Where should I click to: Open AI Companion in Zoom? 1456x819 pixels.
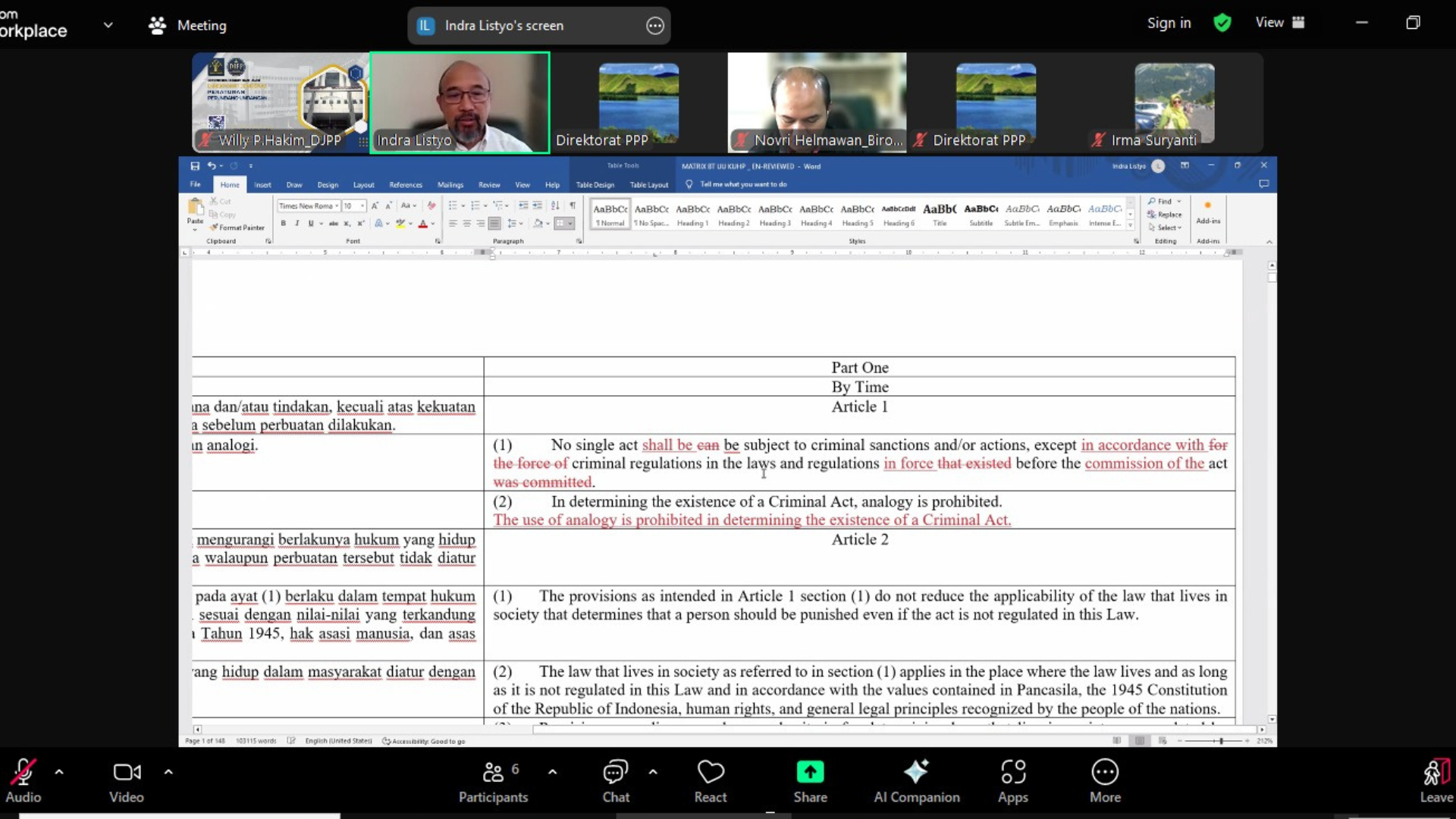916,781
